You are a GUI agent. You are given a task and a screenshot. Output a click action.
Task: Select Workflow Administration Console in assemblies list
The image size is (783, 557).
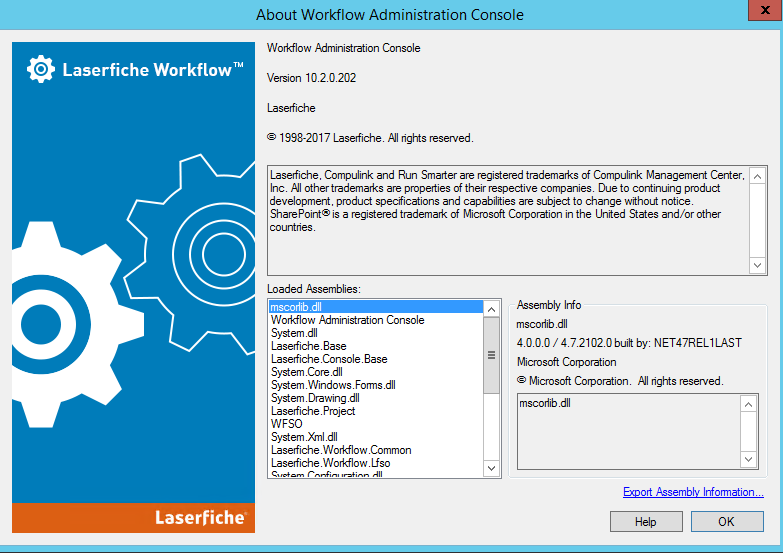(x=376, y=320)
